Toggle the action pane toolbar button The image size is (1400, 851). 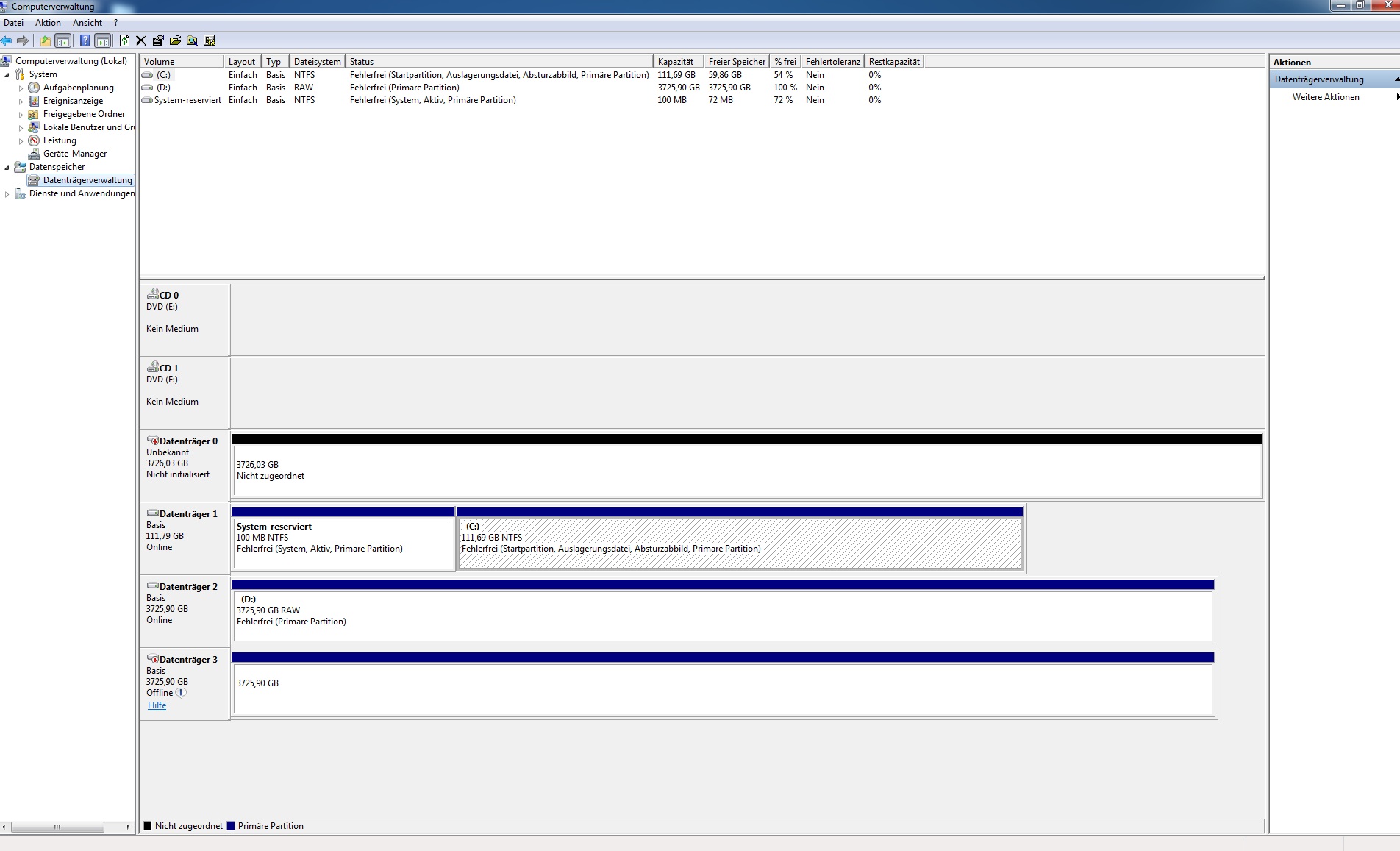coord(103,40)
